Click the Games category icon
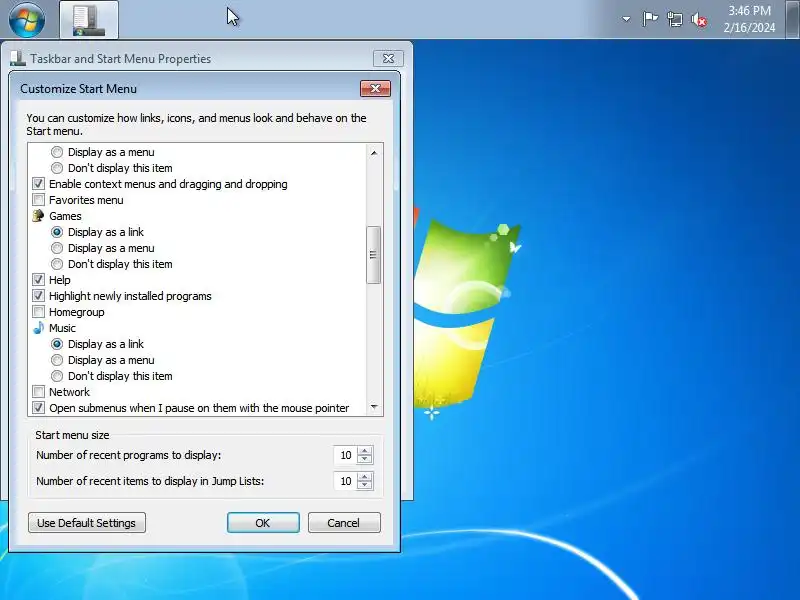The width and height of the screenshot is (800, 600). 38,216
